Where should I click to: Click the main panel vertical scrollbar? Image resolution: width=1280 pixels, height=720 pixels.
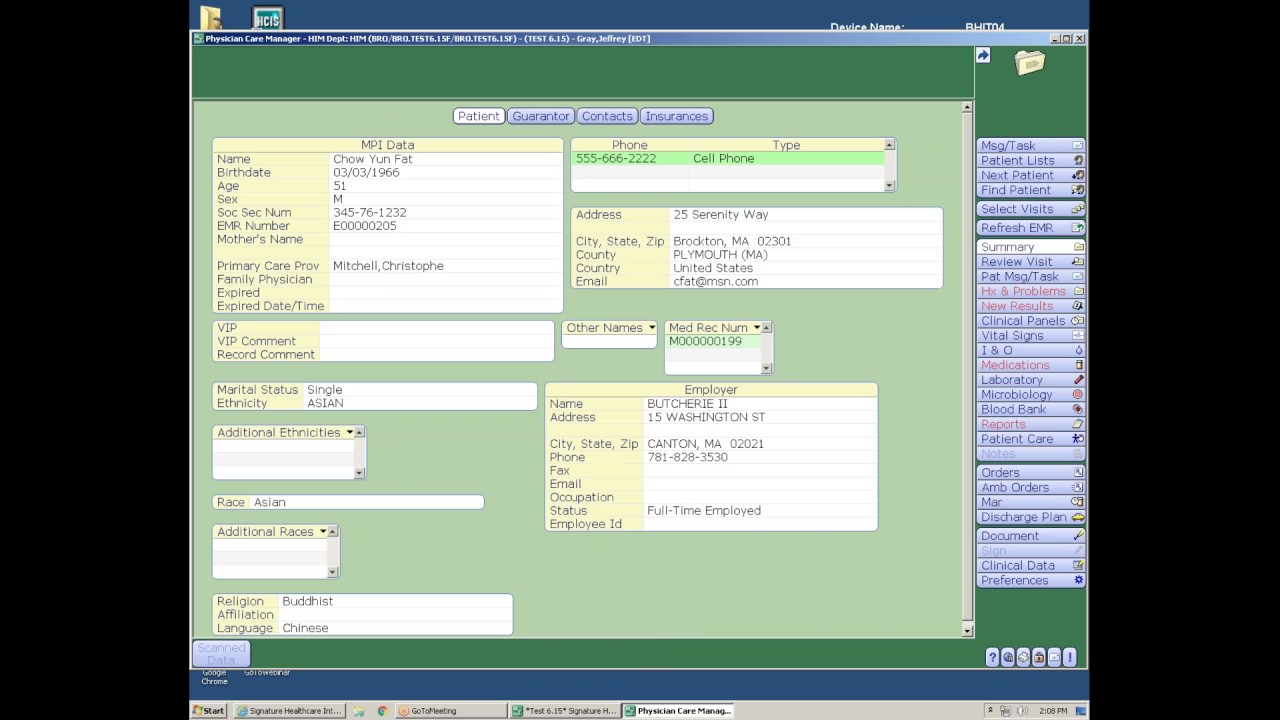point(967,368)
